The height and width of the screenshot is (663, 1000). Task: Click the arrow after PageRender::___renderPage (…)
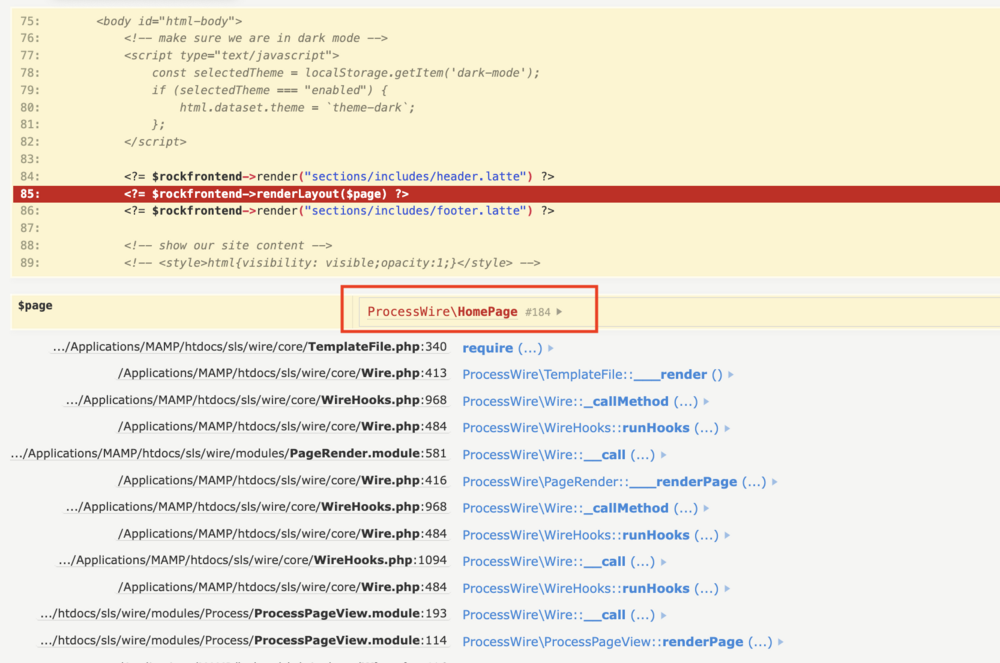point(775,482)
